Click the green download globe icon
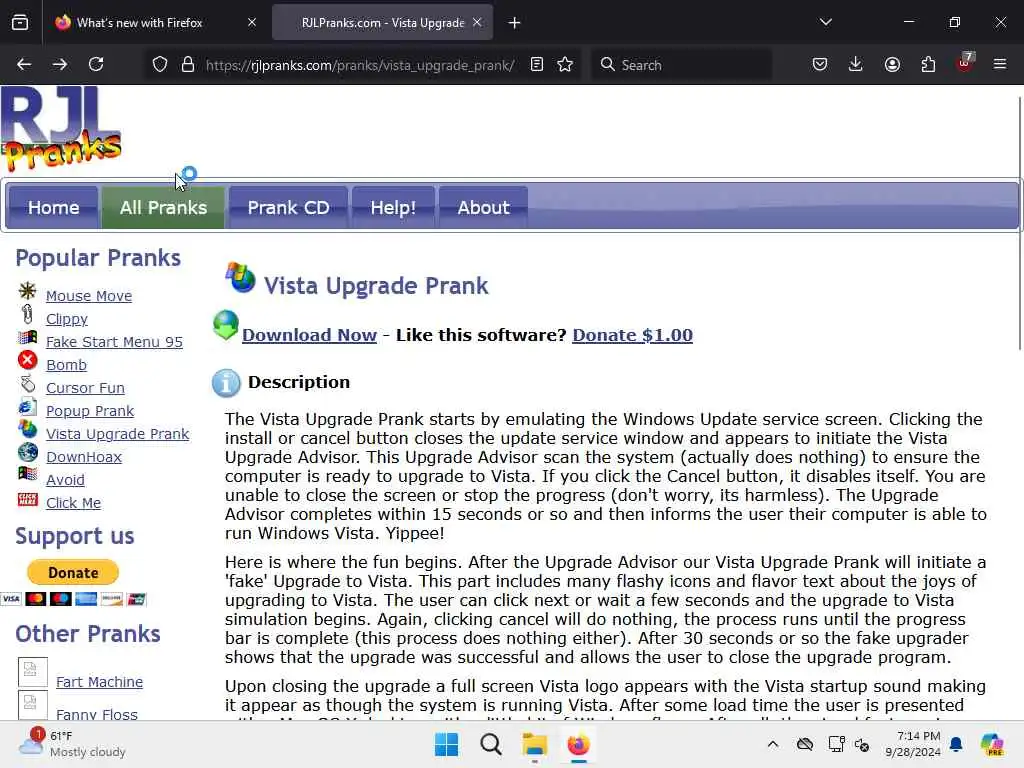The height and width of the screenshot is (768, 1024). 226,325
